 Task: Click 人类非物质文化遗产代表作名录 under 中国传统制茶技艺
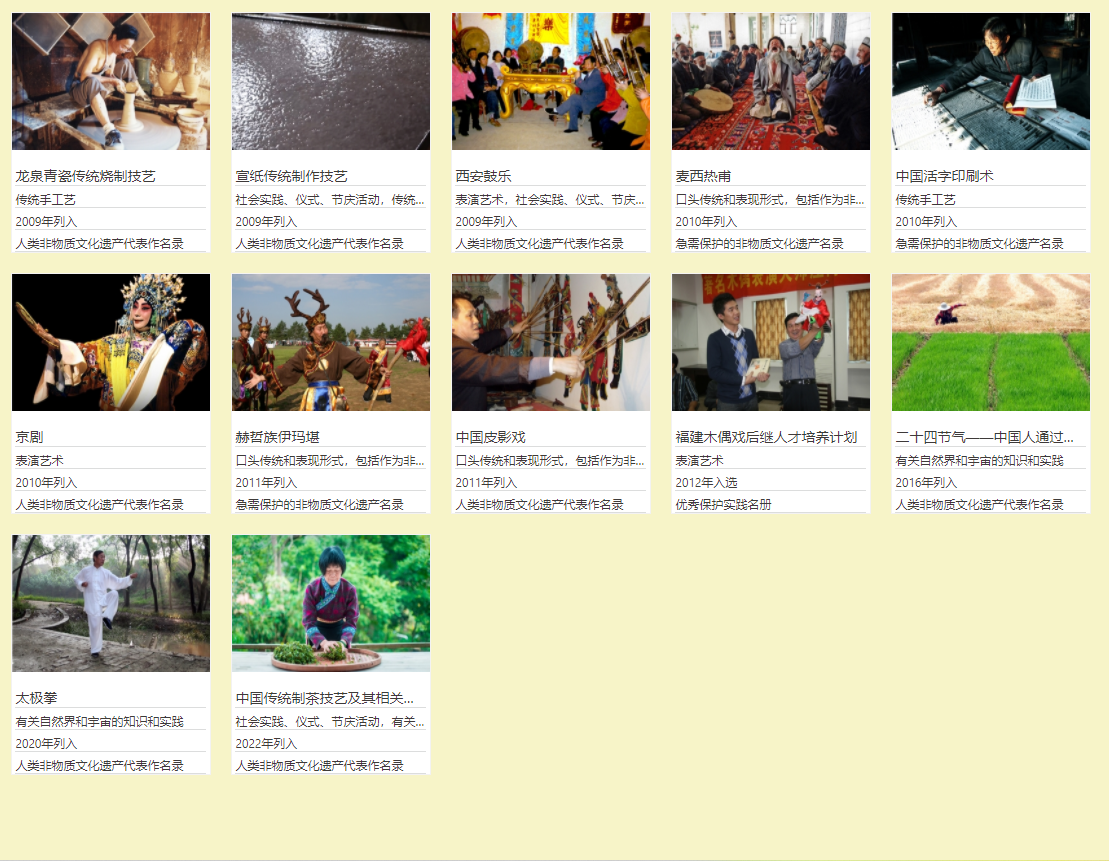point(320,765)
